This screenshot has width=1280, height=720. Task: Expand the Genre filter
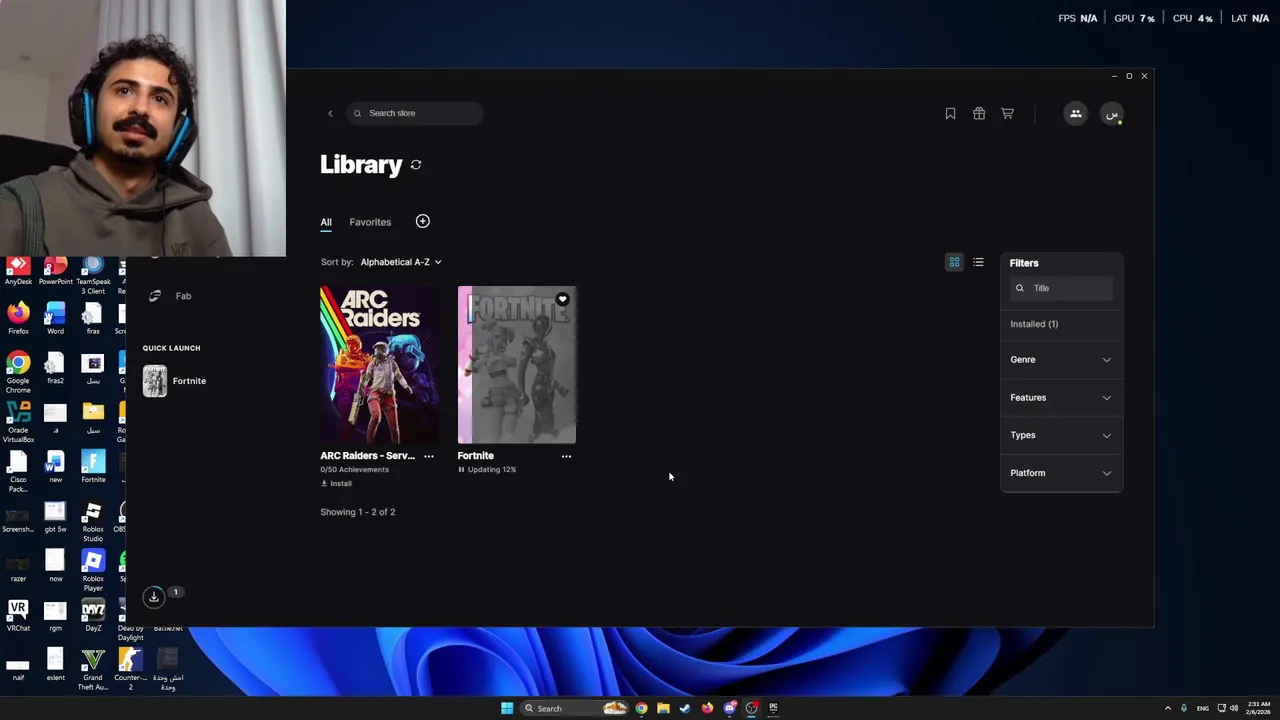point(1061,359)
